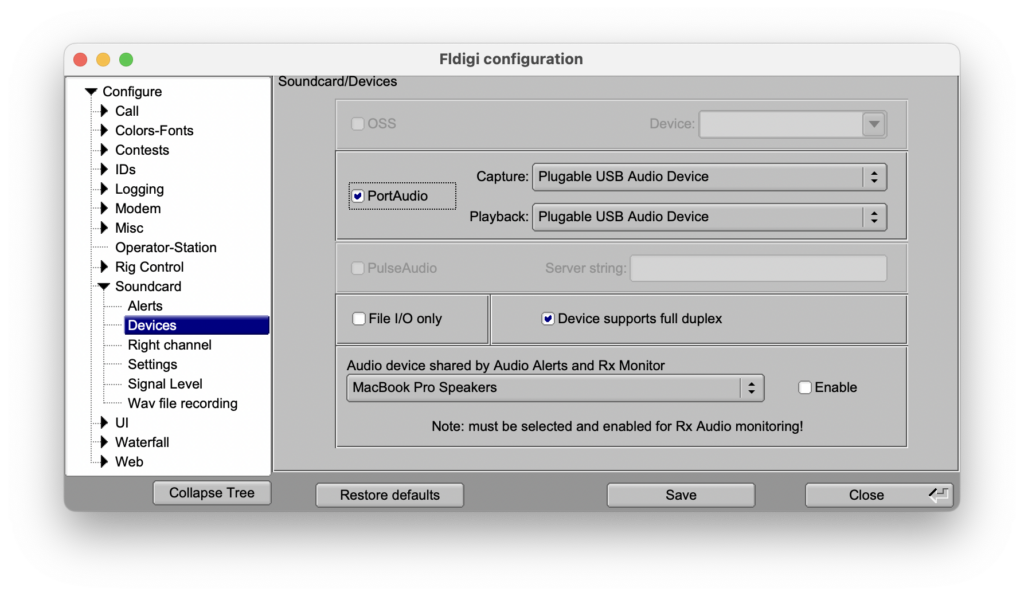Expand the Call tree node arrow
The image size is (1024, 596).
click(103, 111)
